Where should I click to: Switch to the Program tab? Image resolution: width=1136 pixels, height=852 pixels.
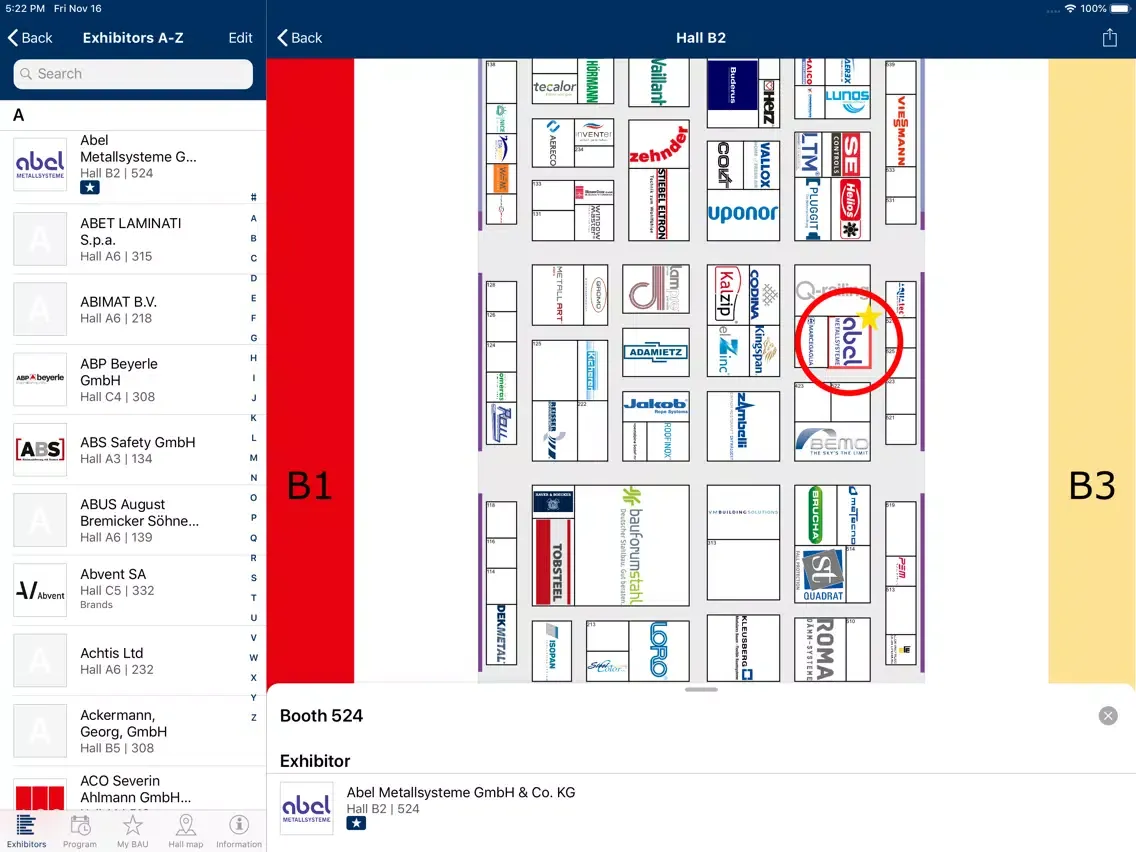pos(80,831)
